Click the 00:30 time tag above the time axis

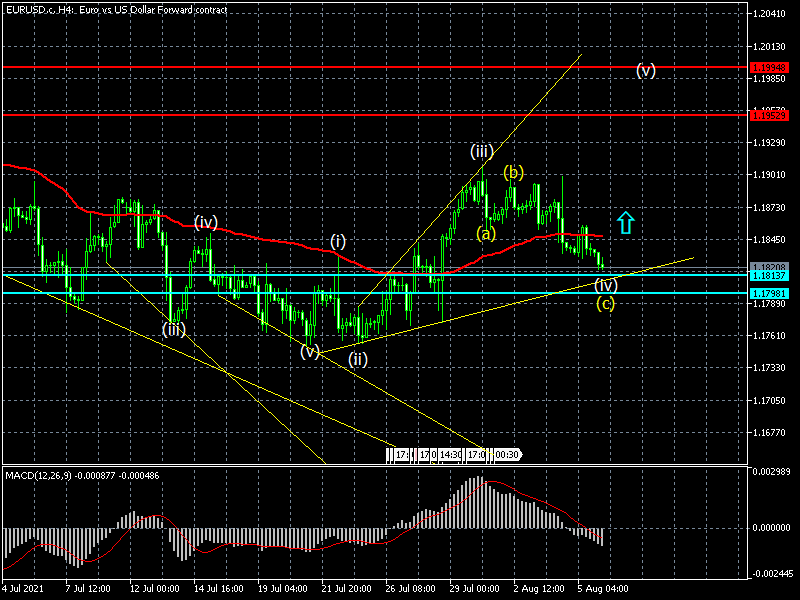(x=506, y=455)
